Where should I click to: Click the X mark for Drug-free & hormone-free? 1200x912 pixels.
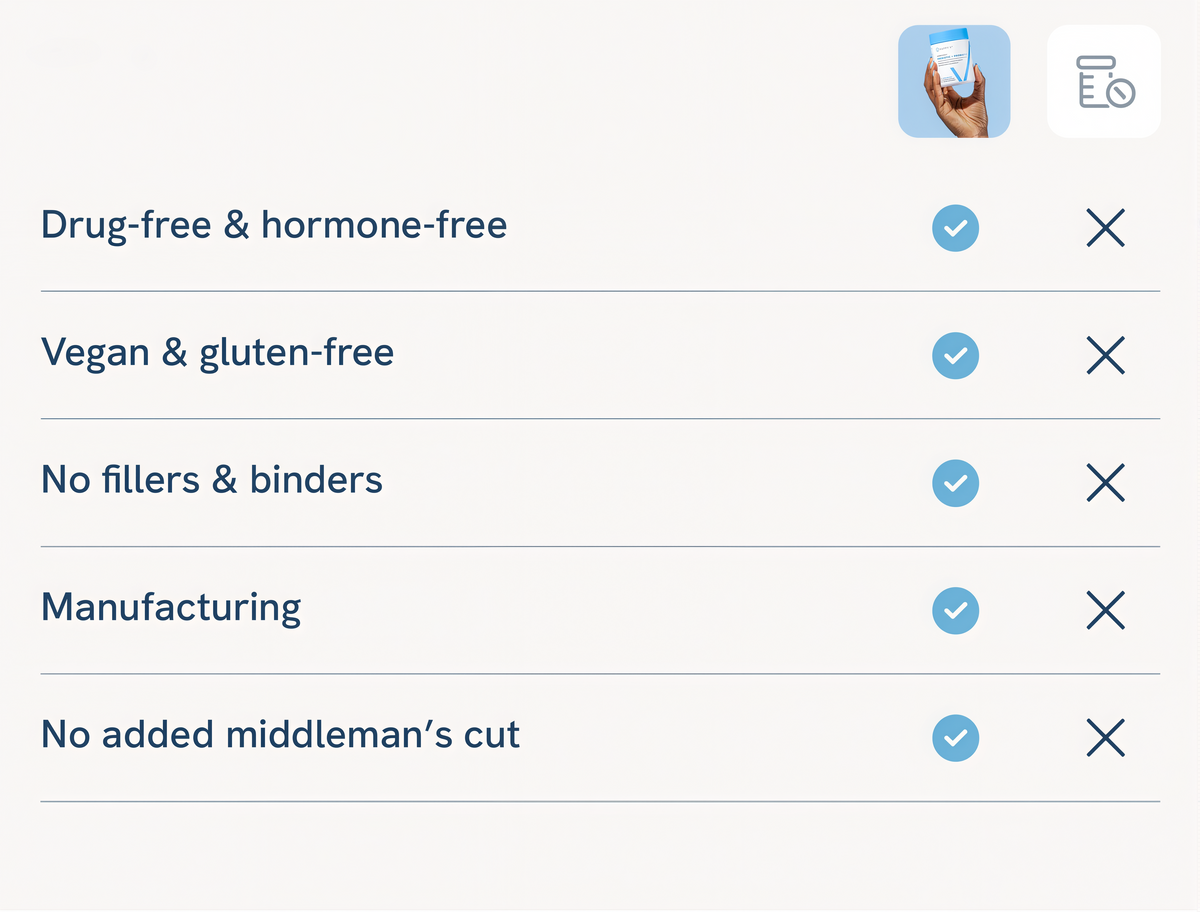(1105, 228)
